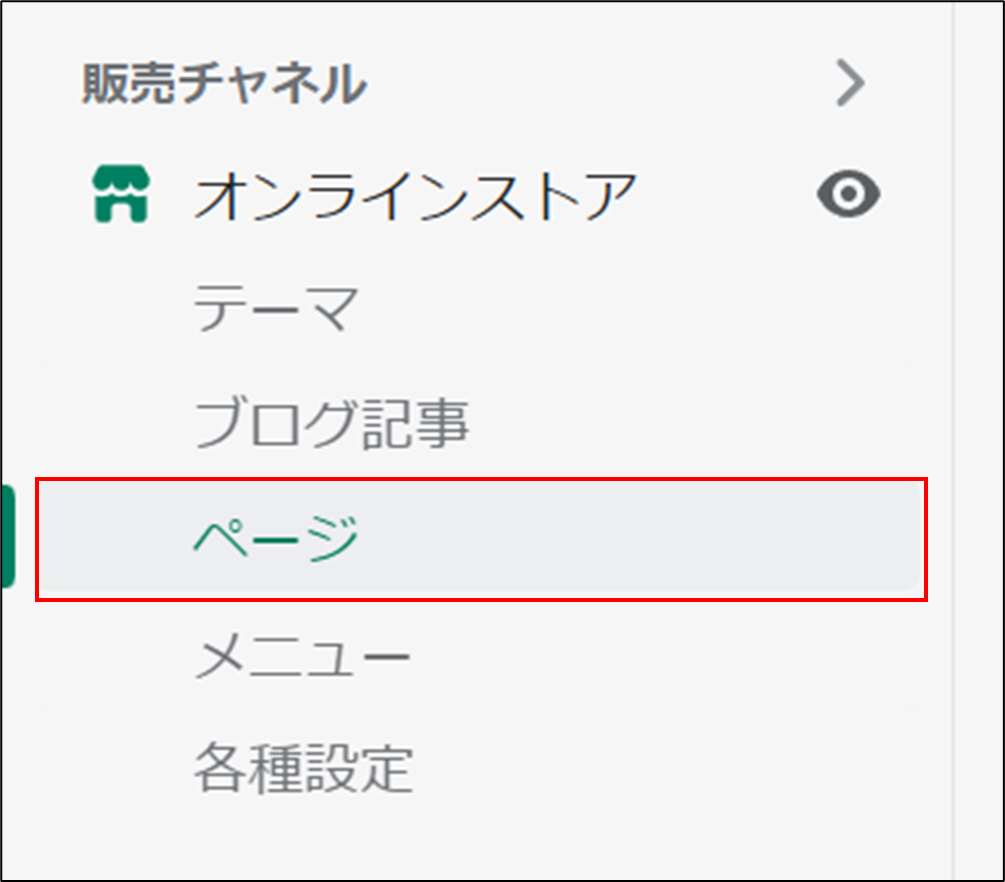Select 各種設定 at the list bottom

point(304,769)
